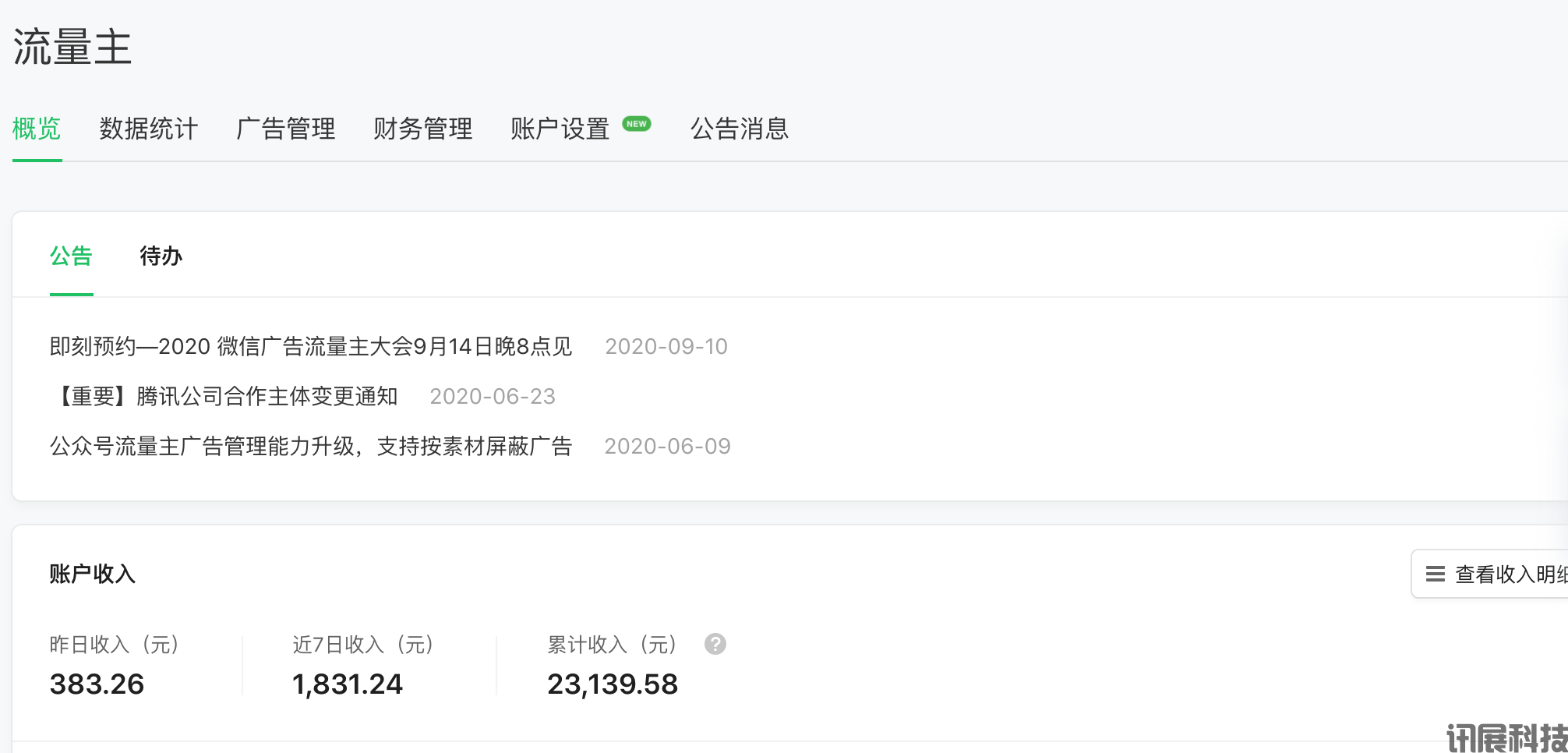Switch to the 待办 panel tab

tap(161, 256)
